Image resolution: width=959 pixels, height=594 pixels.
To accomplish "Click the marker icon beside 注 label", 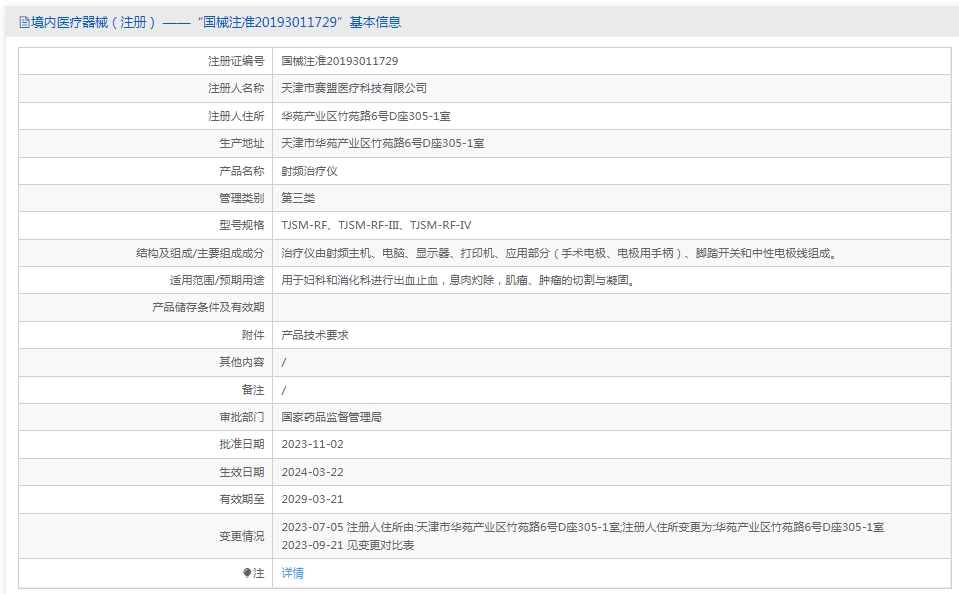I will point(247,573).
